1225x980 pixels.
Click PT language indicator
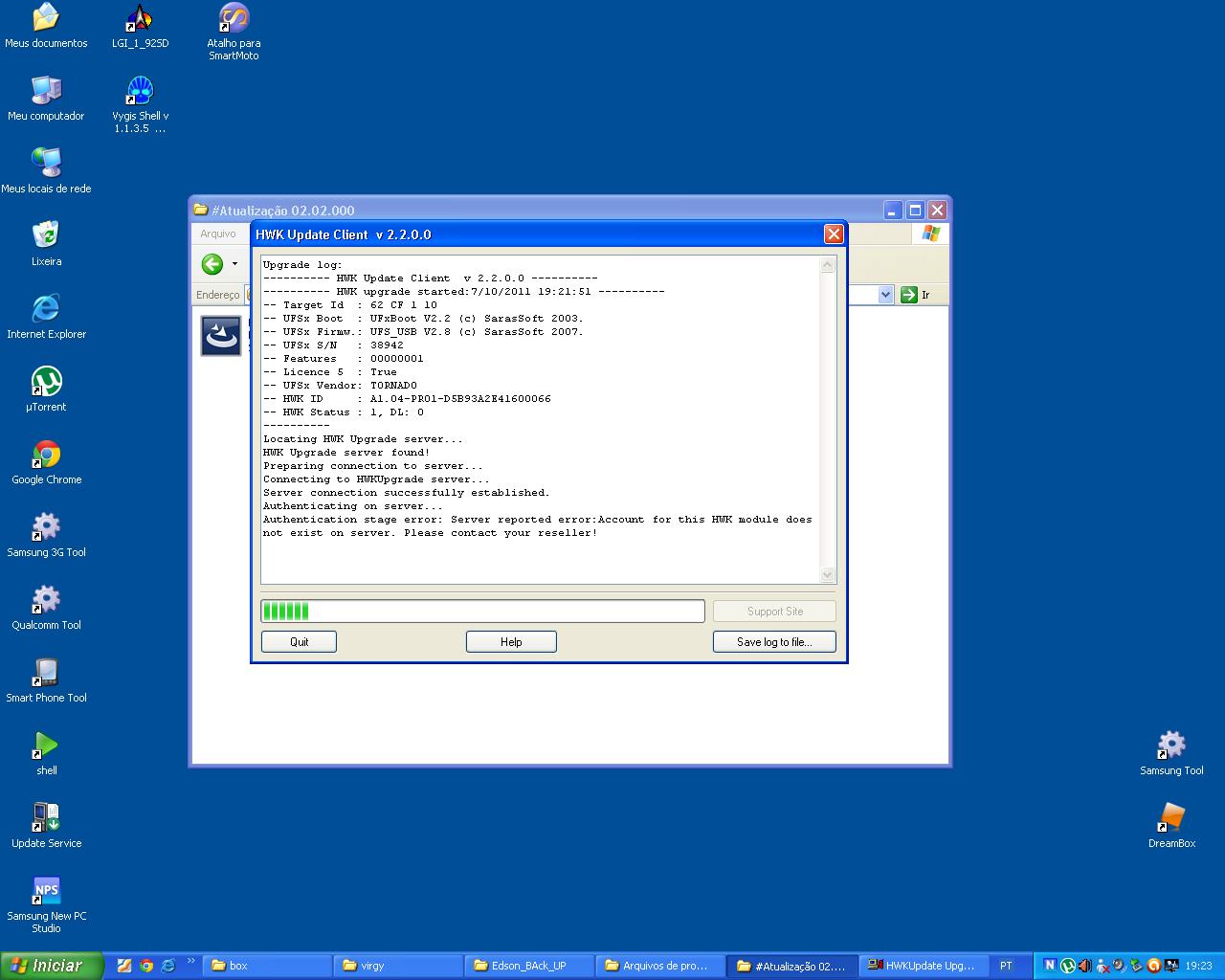click(x=1006, y=966)
